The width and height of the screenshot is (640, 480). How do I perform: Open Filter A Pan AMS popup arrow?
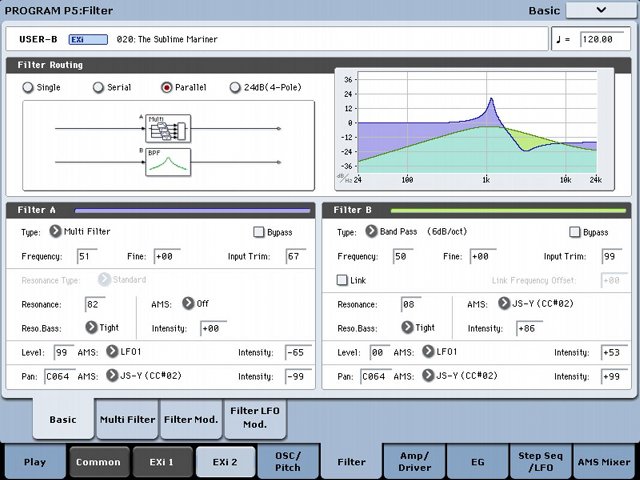(111, 376)
